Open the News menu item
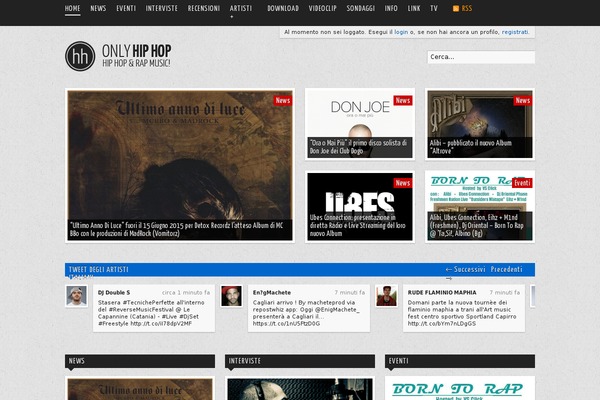 pyautogui.click(x=98, y=8)
